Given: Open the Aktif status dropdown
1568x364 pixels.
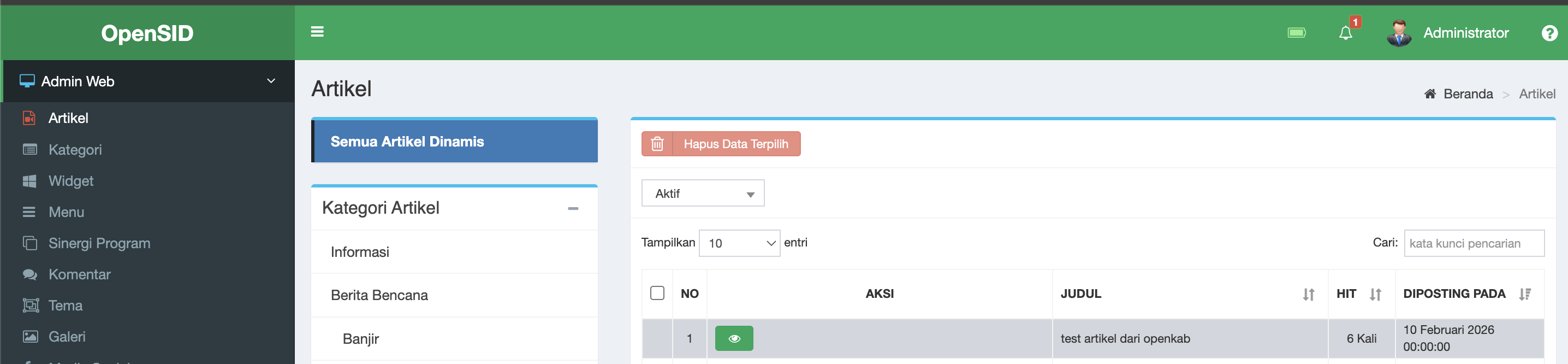Looking at the screenshot, I should click(x=703, y=193).
